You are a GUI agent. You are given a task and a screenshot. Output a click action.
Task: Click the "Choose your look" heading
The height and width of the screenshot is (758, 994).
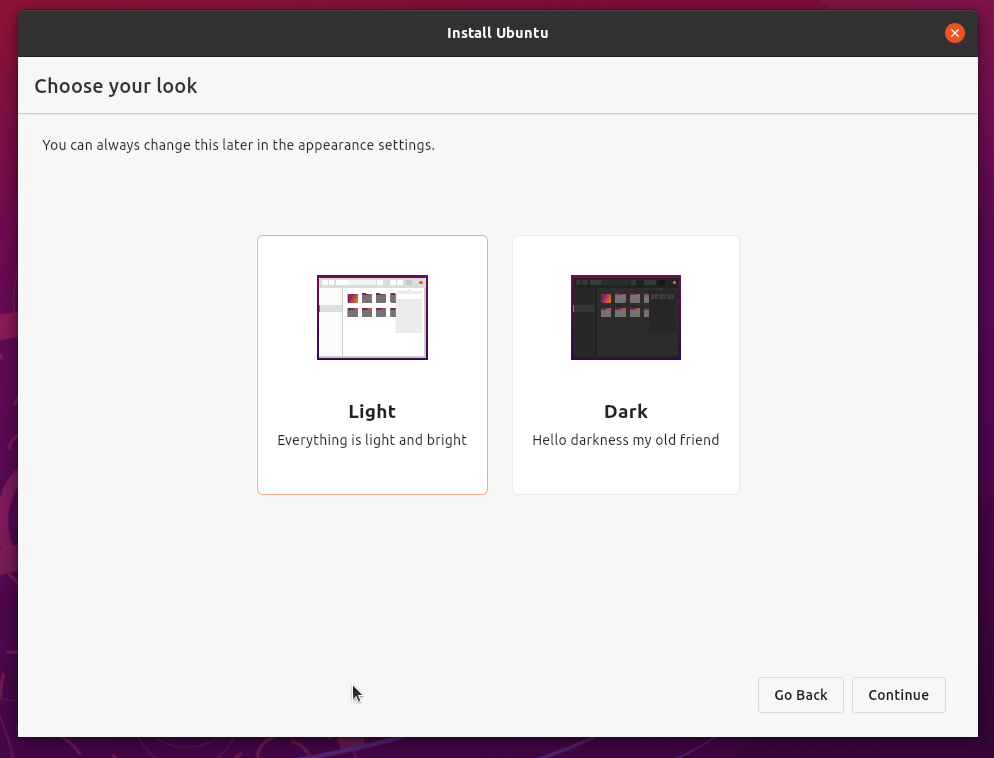[x=115, y=86]
